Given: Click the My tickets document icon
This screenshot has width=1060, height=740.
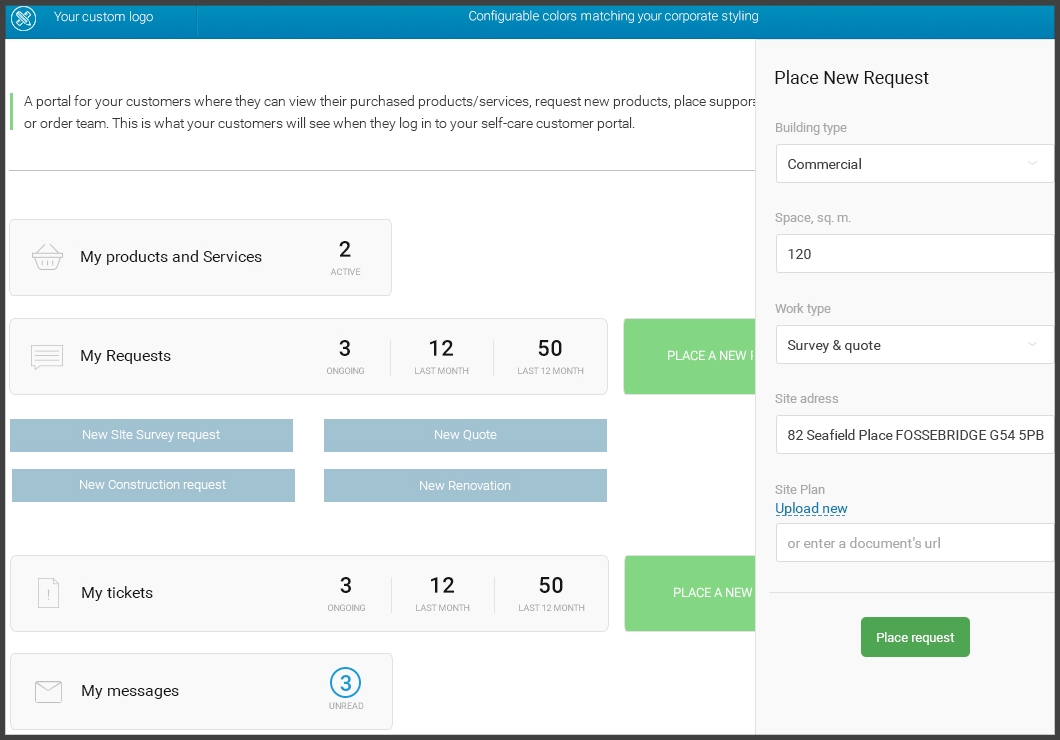Looking at the screenshot, I should [x=47, y=593].
